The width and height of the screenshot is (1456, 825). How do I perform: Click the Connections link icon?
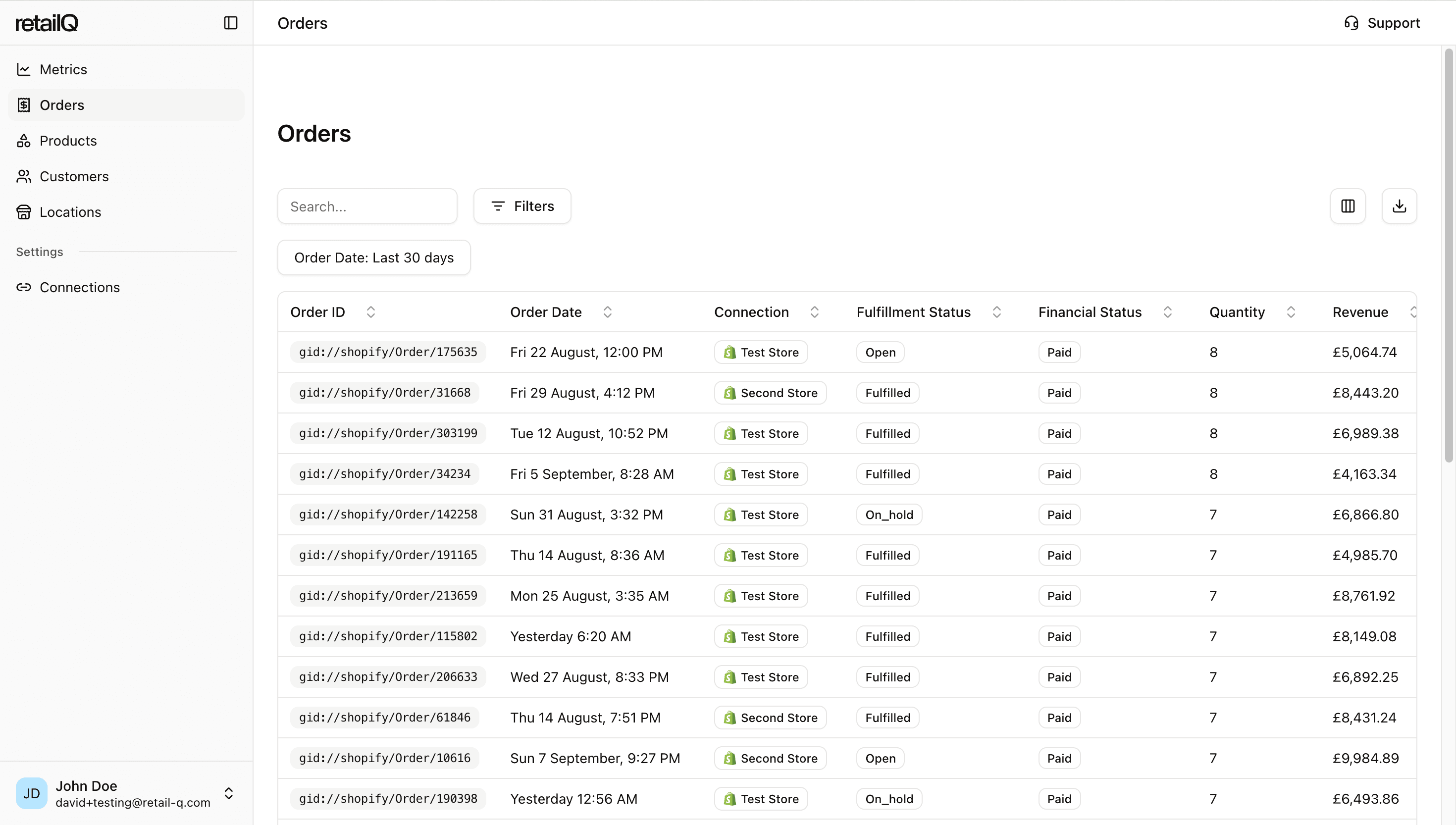pos(23,287)
